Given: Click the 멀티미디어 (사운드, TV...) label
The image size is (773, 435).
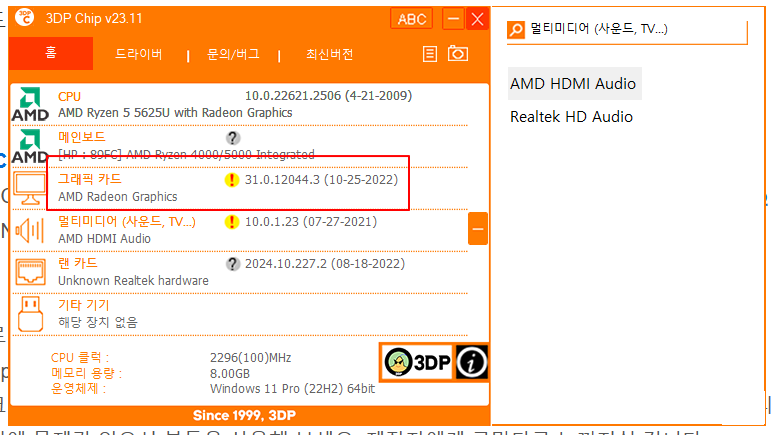Looking at the screenshot, I should point(127,221).
